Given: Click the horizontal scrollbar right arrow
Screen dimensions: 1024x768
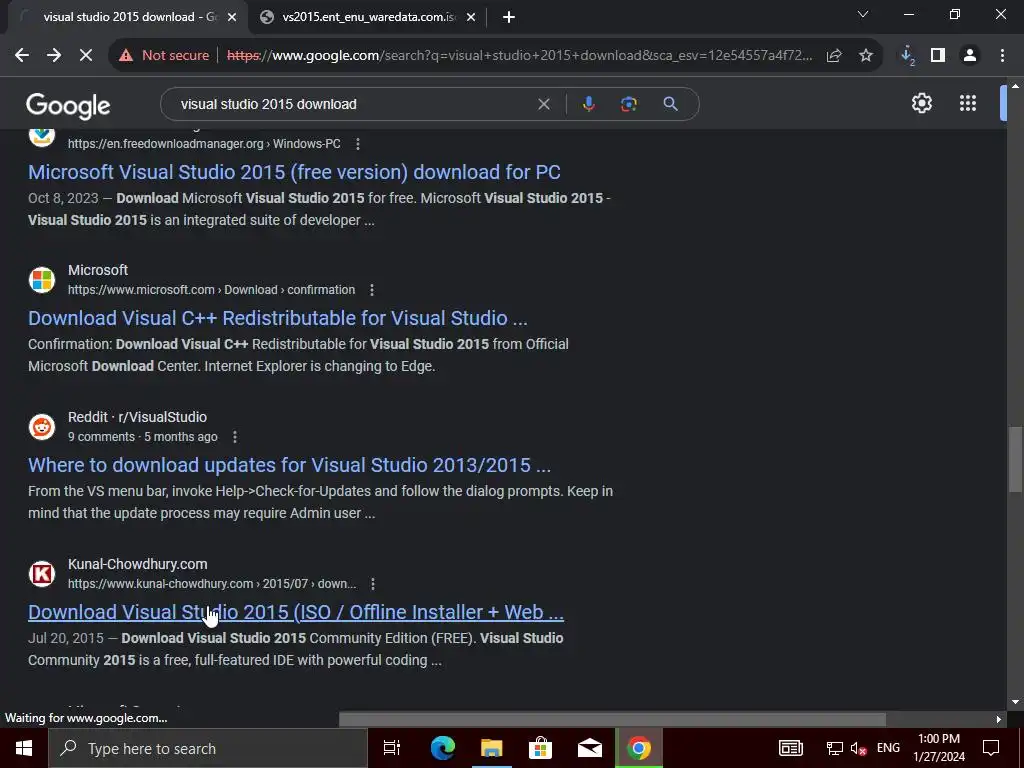Looking at the screenshot, I should (998, 719).
